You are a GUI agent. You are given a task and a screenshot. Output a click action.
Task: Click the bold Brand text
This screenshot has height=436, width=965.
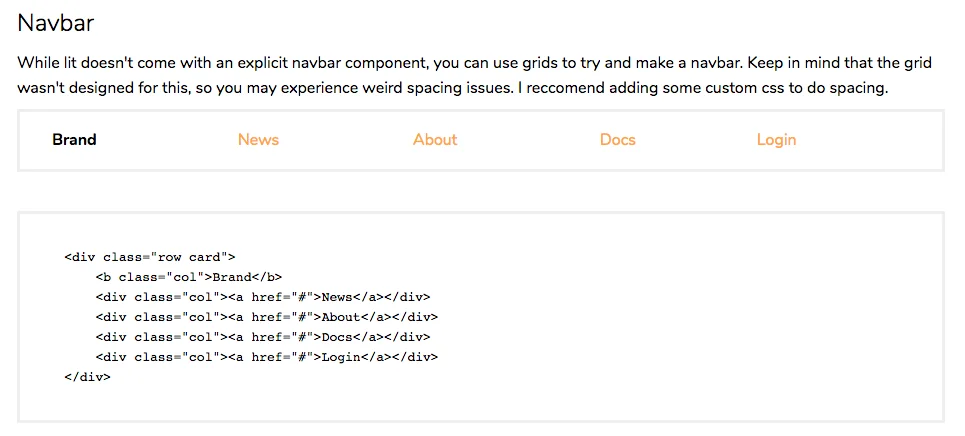[x=74, y=140]
